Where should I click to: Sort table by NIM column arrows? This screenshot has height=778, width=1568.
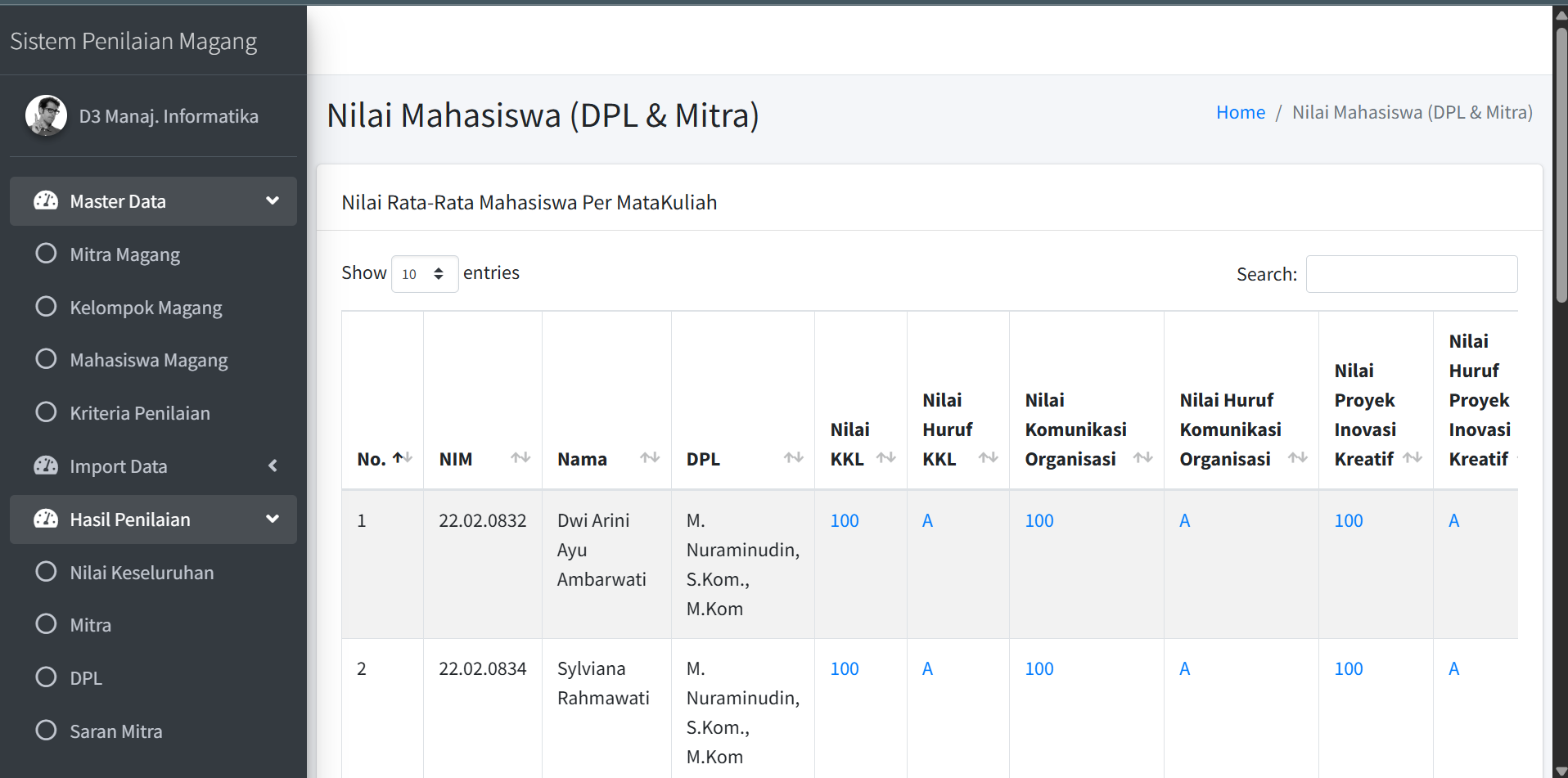click(520, 458)
